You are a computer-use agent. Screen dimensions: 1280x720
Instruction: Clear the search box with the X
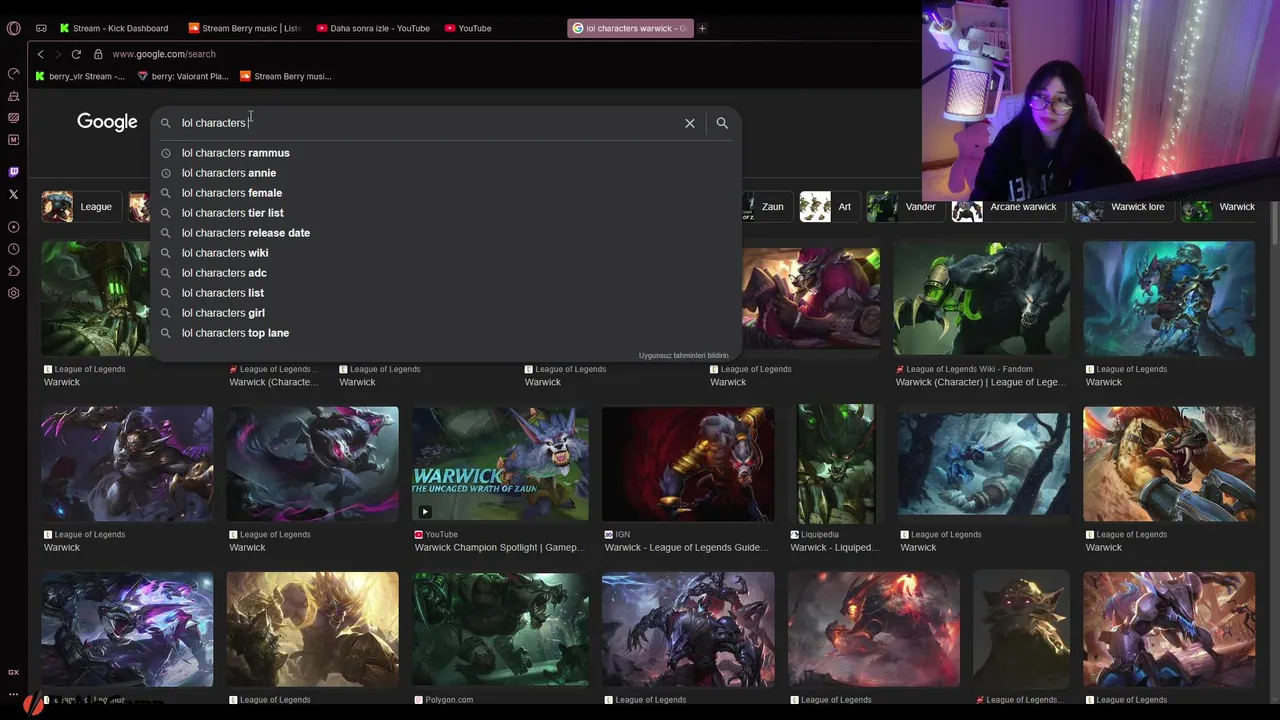[x=690, y=123]
